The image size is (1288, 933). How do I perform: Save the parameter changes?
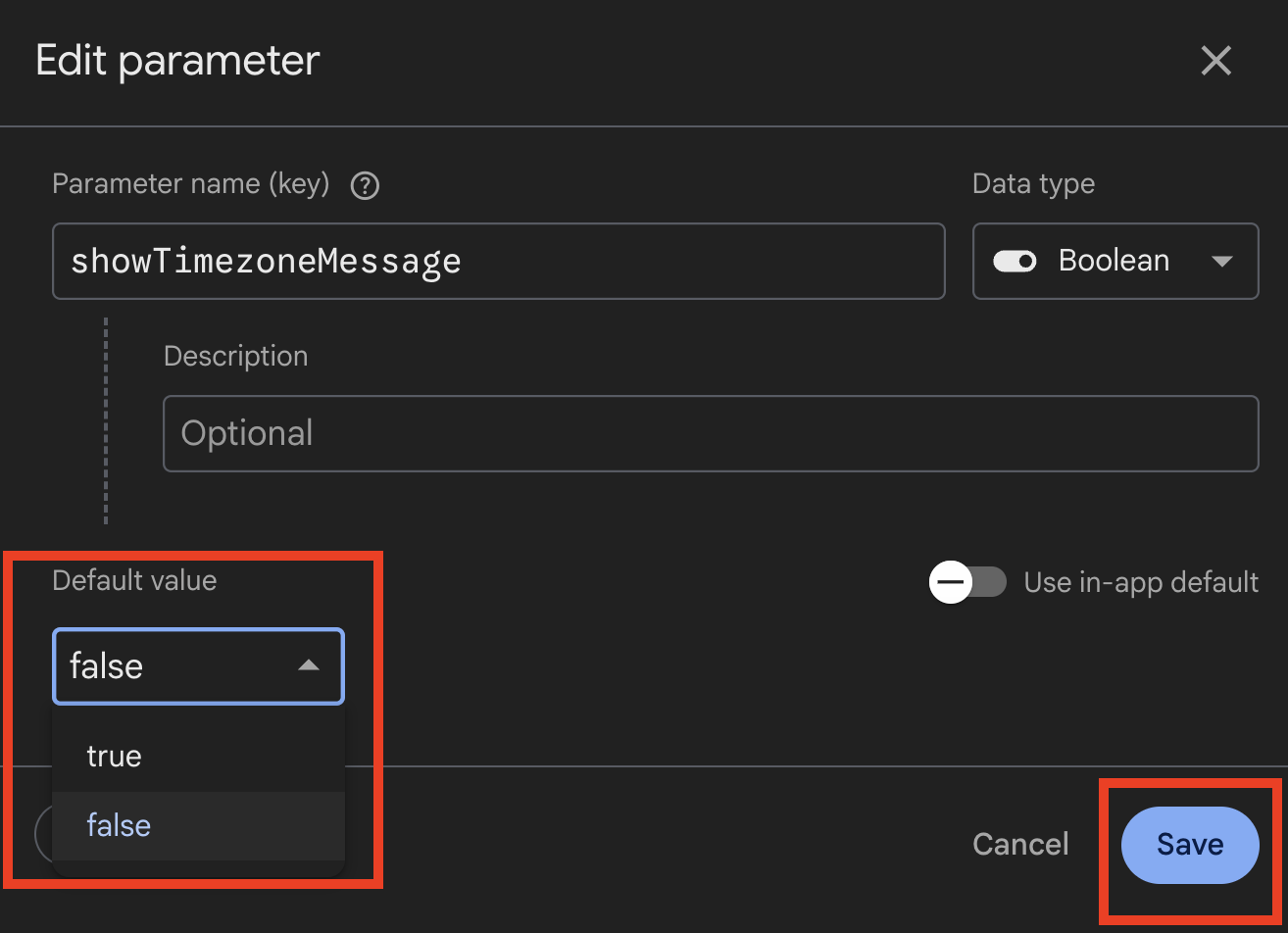(1189, 845)
